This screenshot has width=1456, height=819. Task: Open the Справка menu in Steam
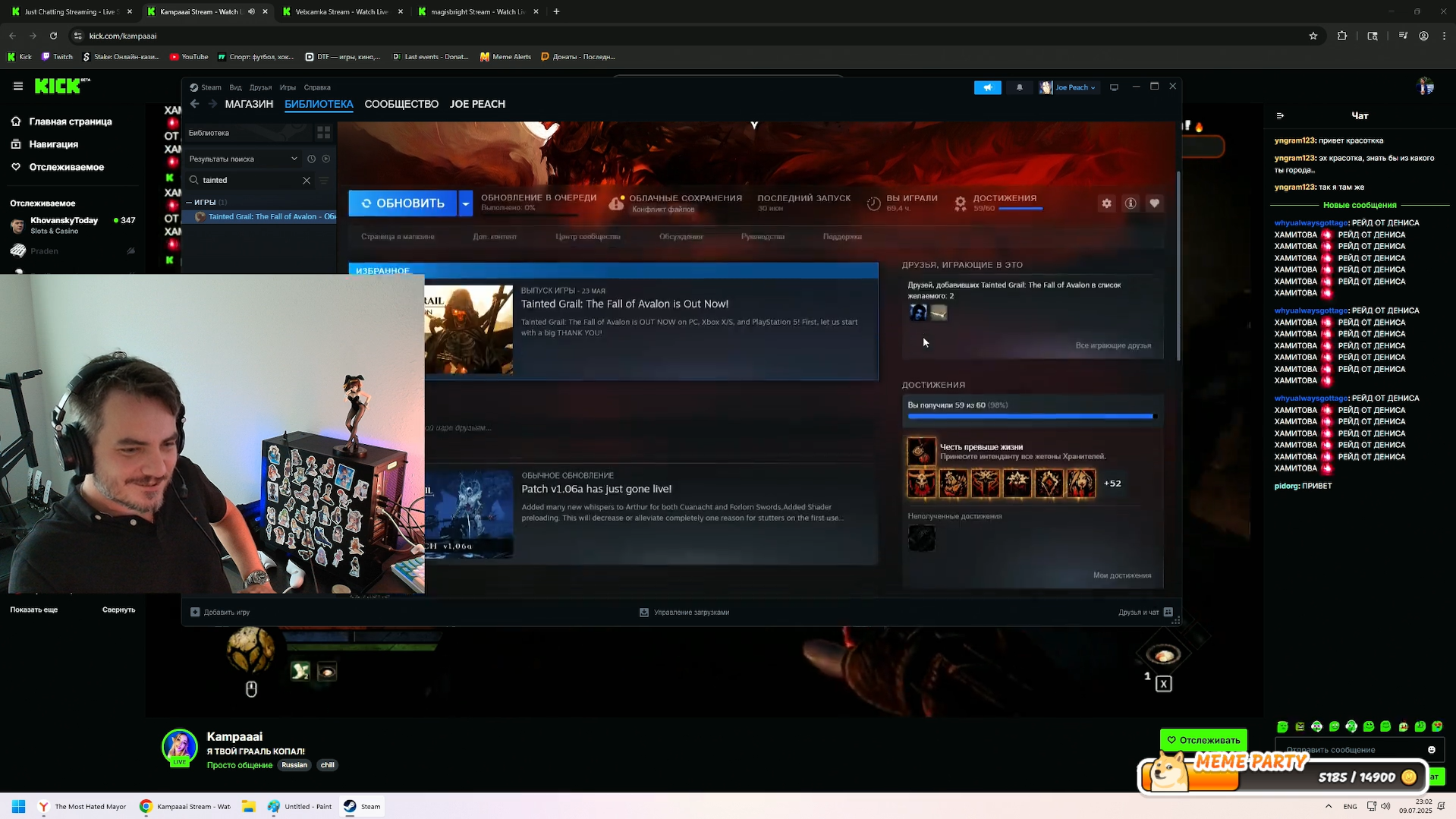pyautogui.click(x=317, y=87)
